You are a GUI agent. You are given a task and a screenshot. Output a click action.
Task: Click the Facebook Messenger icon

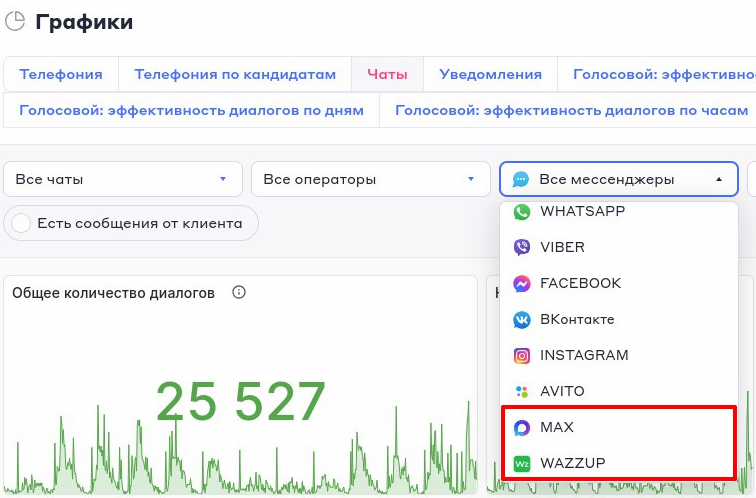tap(522, 283)
